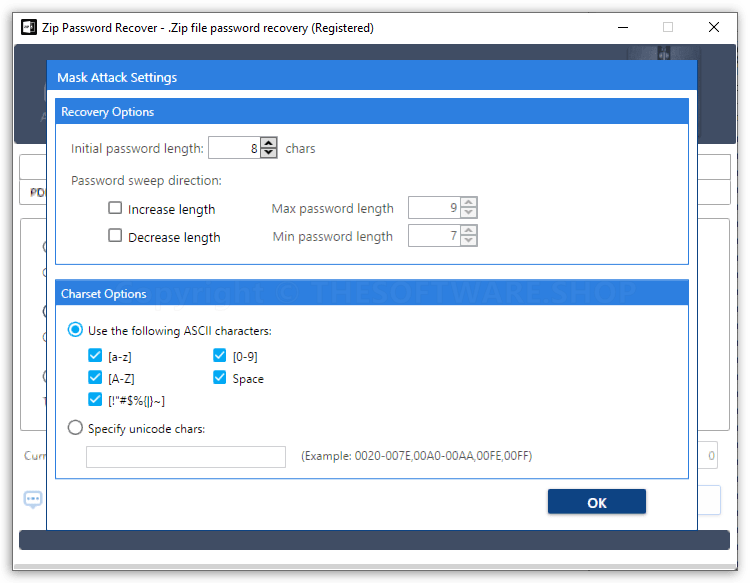Uncheck the special symbols charset checkbox

pos(95,400)
